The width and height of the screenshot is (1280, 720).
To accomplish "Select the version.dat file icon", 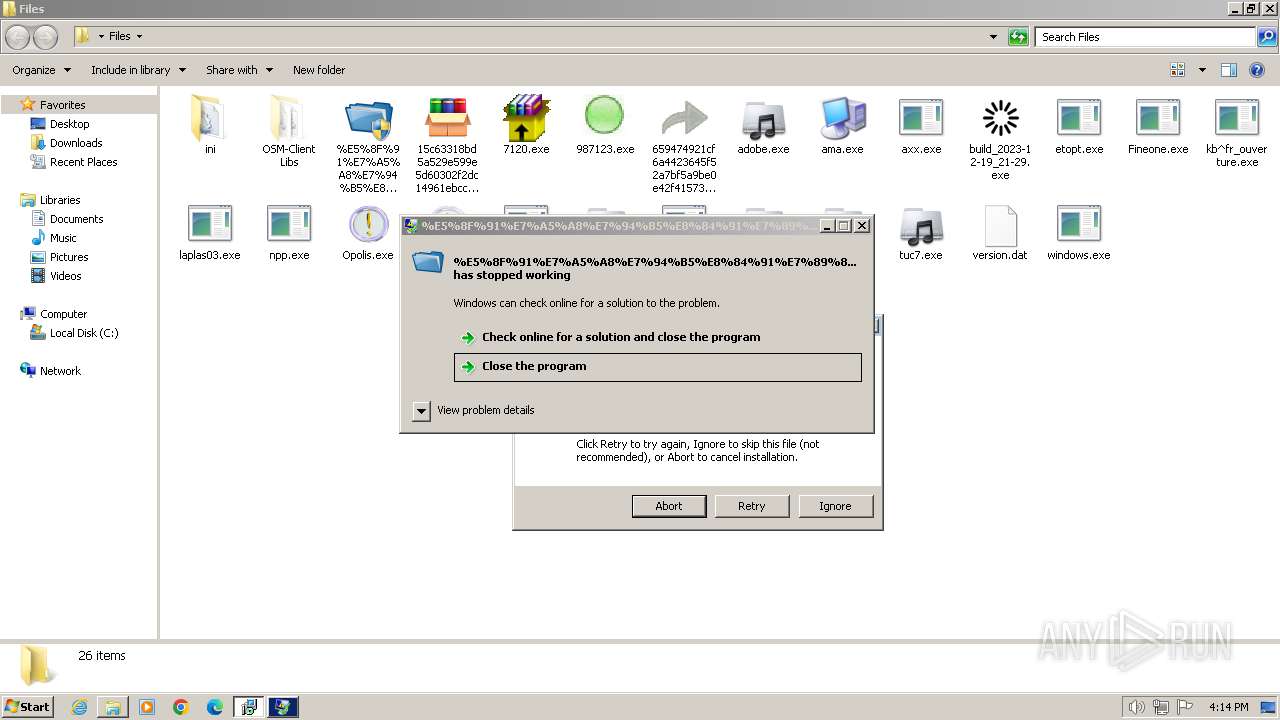I will (1000, 225).
